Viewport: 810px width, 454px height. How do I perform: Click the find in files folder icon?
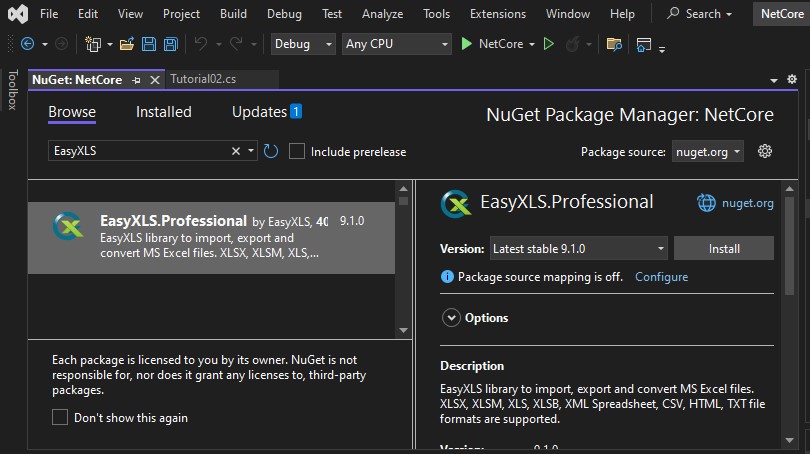[614, 44]
